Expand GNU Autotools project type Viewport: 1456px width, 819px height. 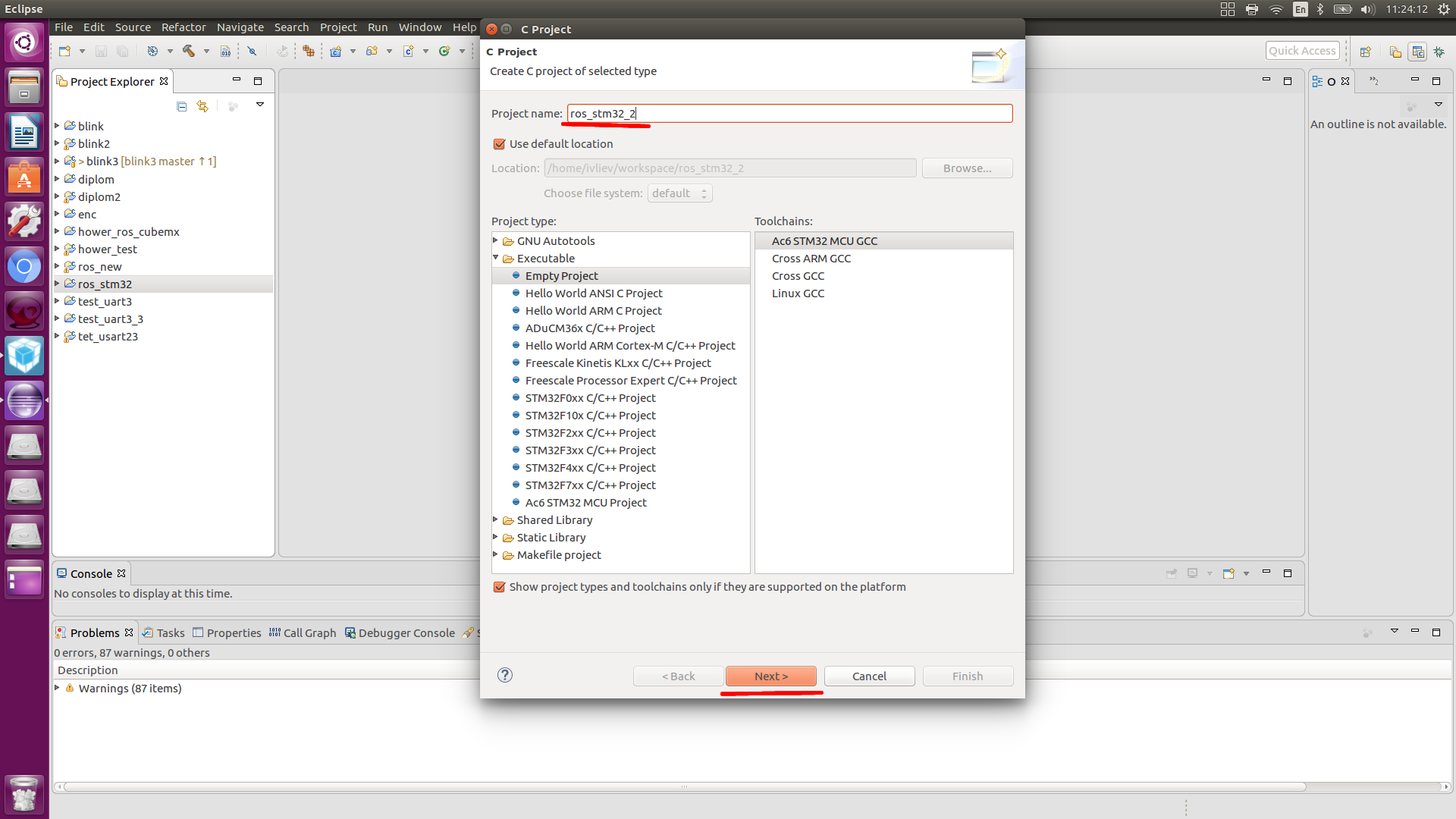coord(496,240)
